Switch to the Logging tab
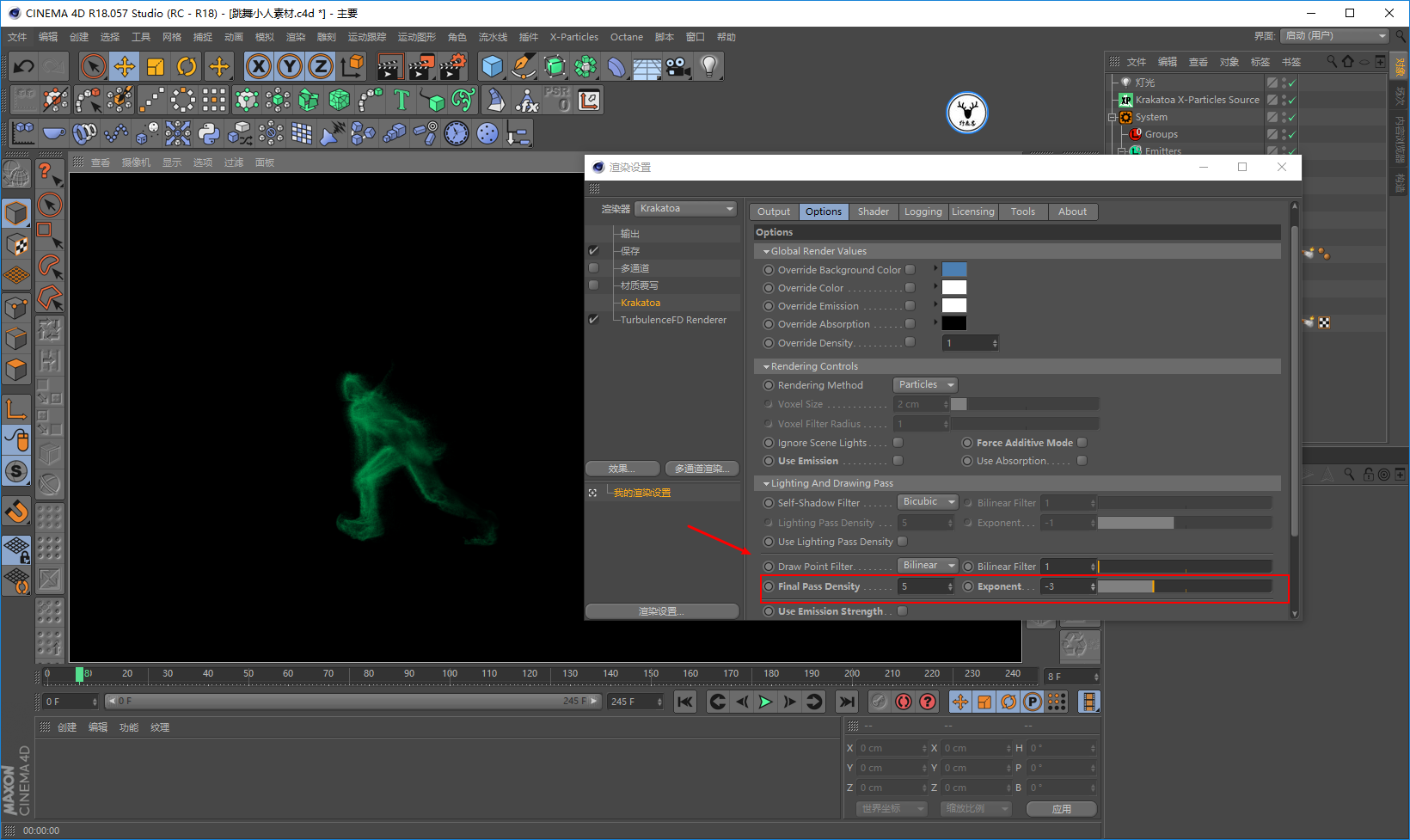 [923, 212]
